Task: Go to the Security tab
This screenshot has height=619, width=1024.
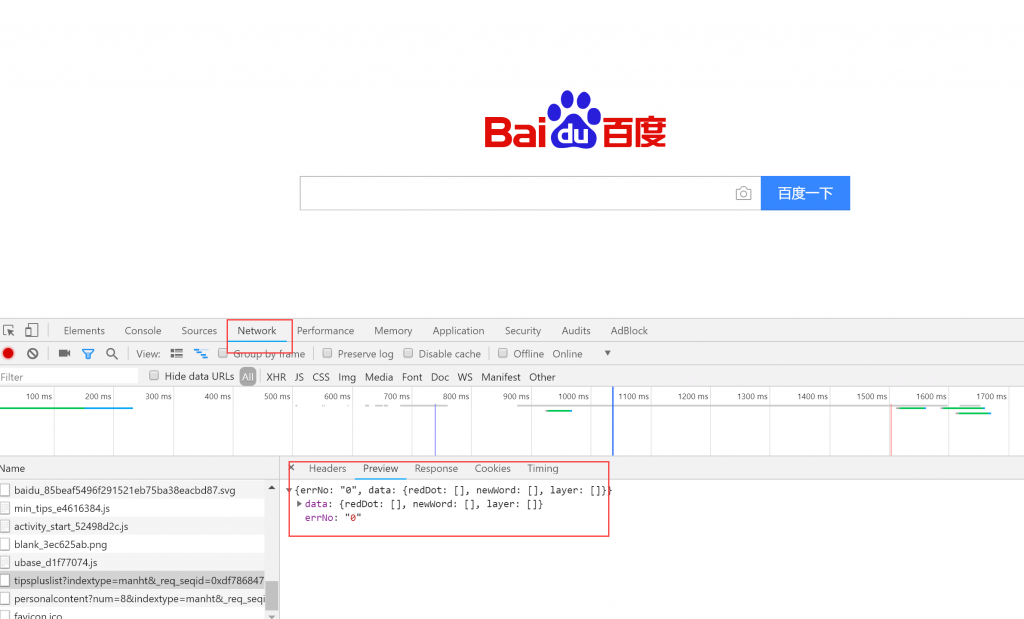Action: point(523,330)
